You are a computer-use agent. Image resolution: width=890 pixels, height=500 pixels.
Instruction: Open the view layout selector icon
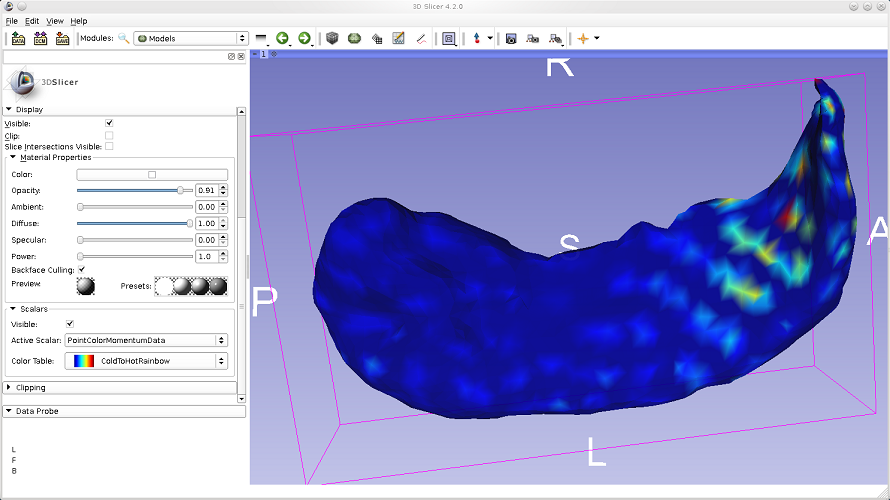(x=449, y=39)
